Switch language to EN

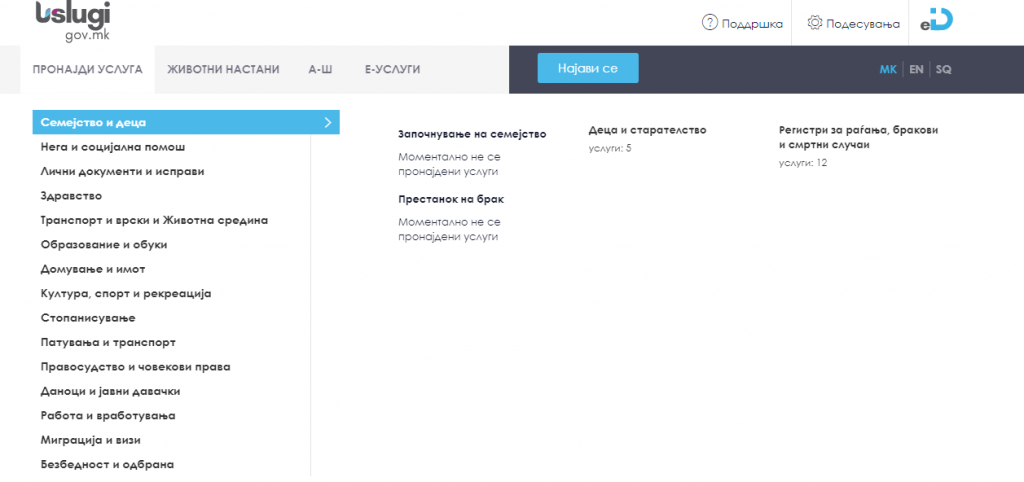[915, 70]
